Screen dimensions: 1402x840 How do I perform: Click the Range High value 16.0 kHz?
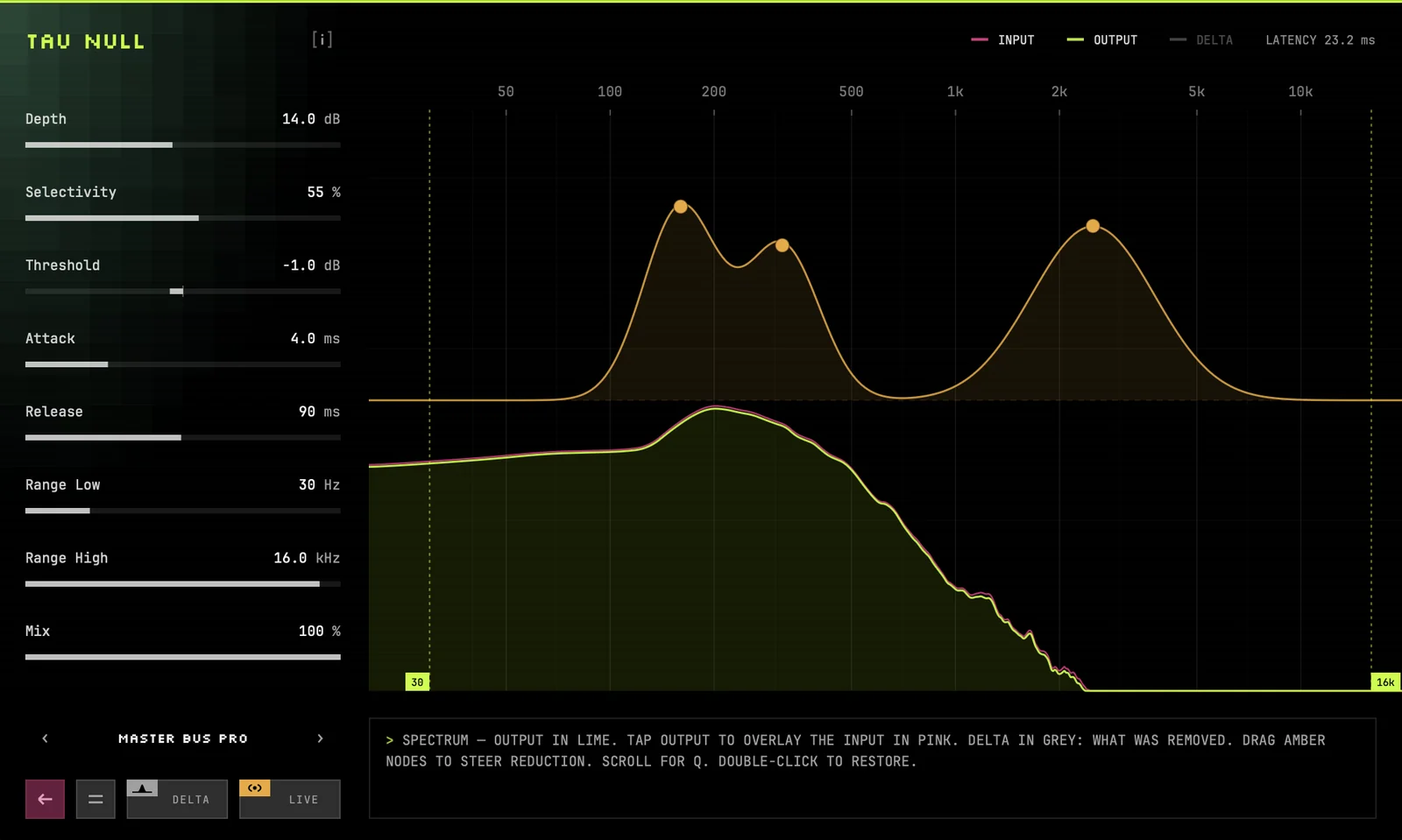pos(307,558)
